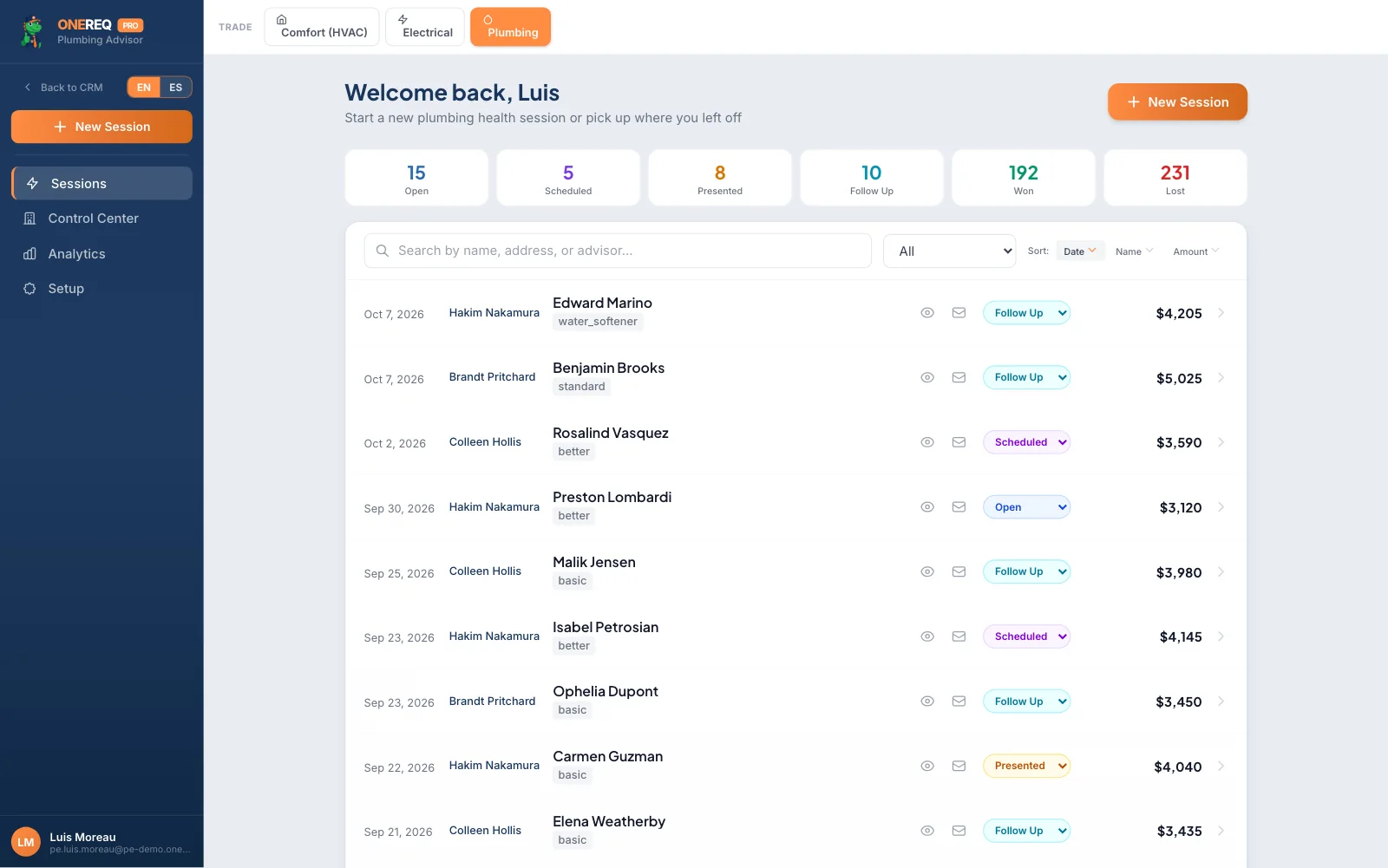Sort sessions by Date
The height and width of the screenshot is (868, 1388).
point(1080,251)
